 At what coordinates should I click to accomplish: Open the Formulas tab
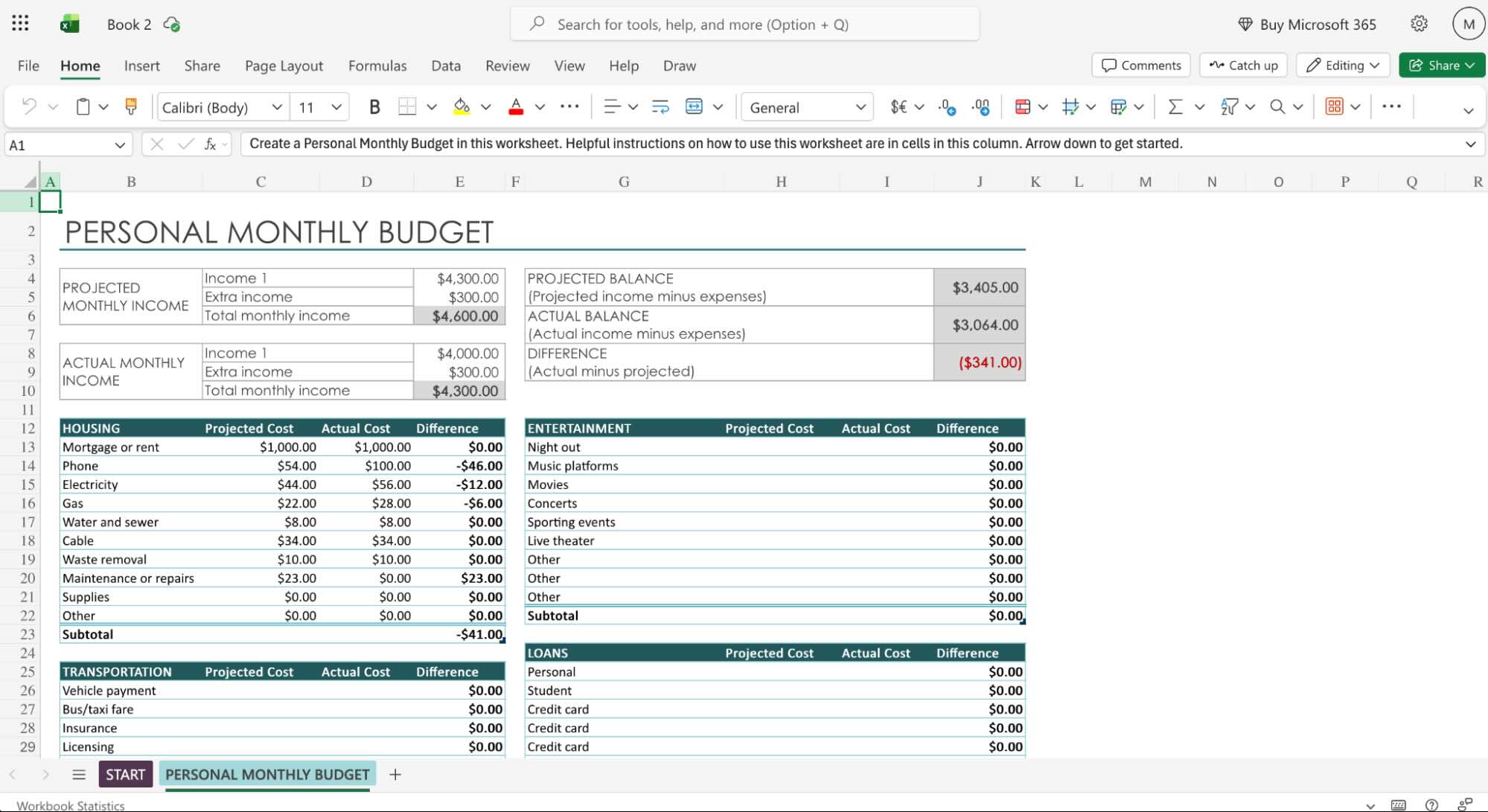(377, 65)
